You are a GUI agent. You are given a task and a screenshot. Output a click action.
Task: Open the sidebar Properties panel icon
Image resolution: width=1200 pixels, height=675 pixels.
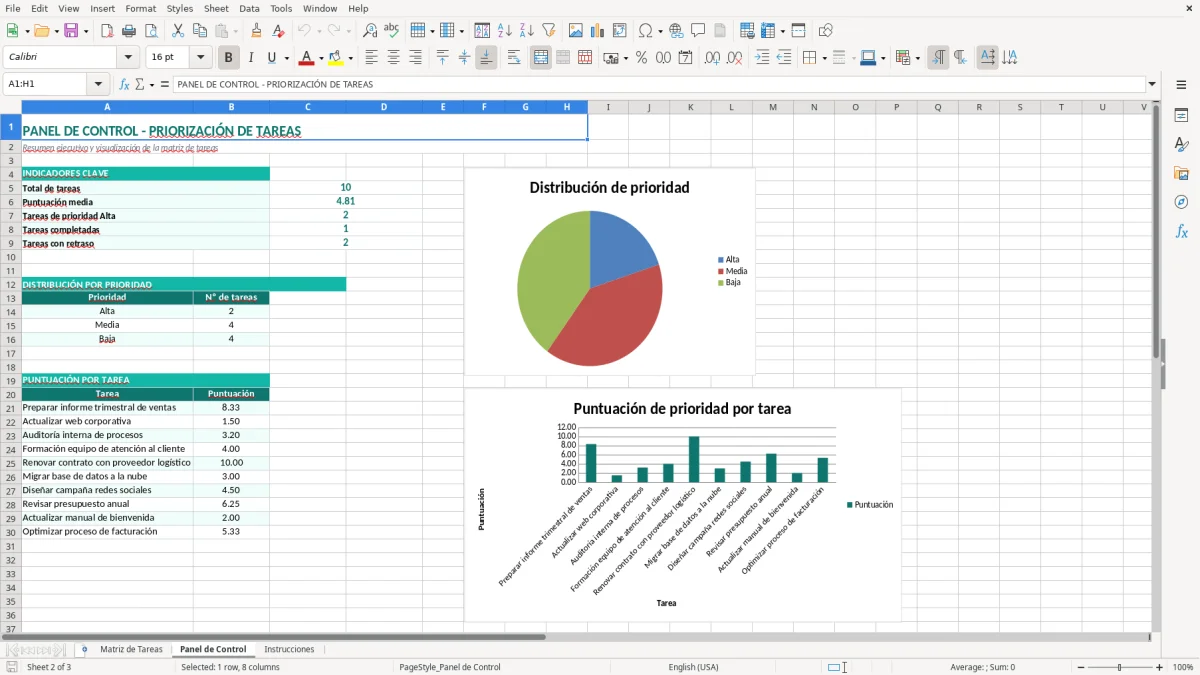(x=1181, y=116)
